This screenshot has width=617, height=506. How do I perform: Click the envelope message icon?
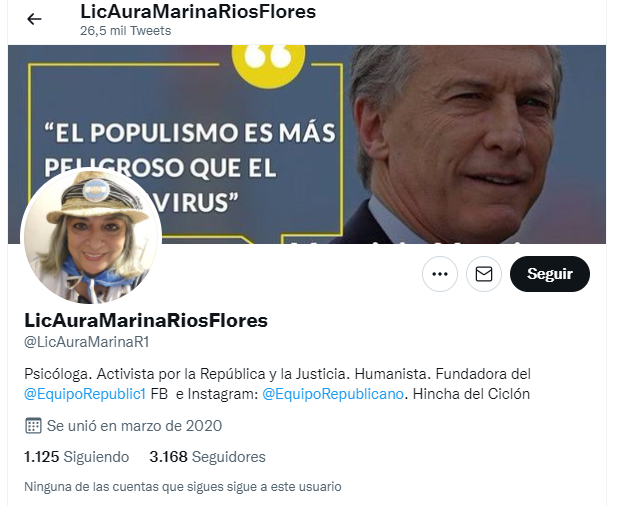point(484,274)
